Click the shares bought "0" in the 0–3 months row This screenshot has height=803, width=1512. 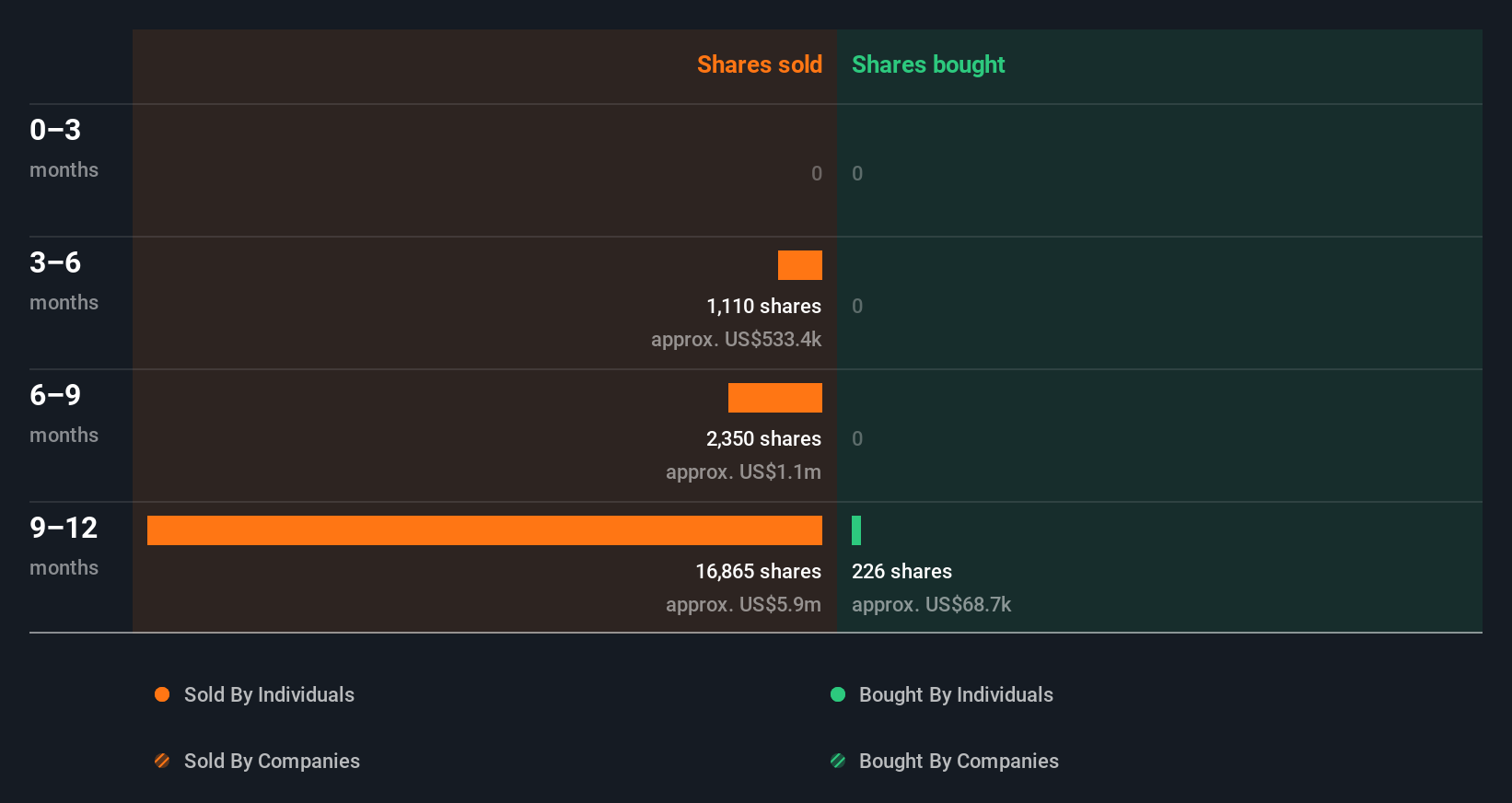point(857,173)
